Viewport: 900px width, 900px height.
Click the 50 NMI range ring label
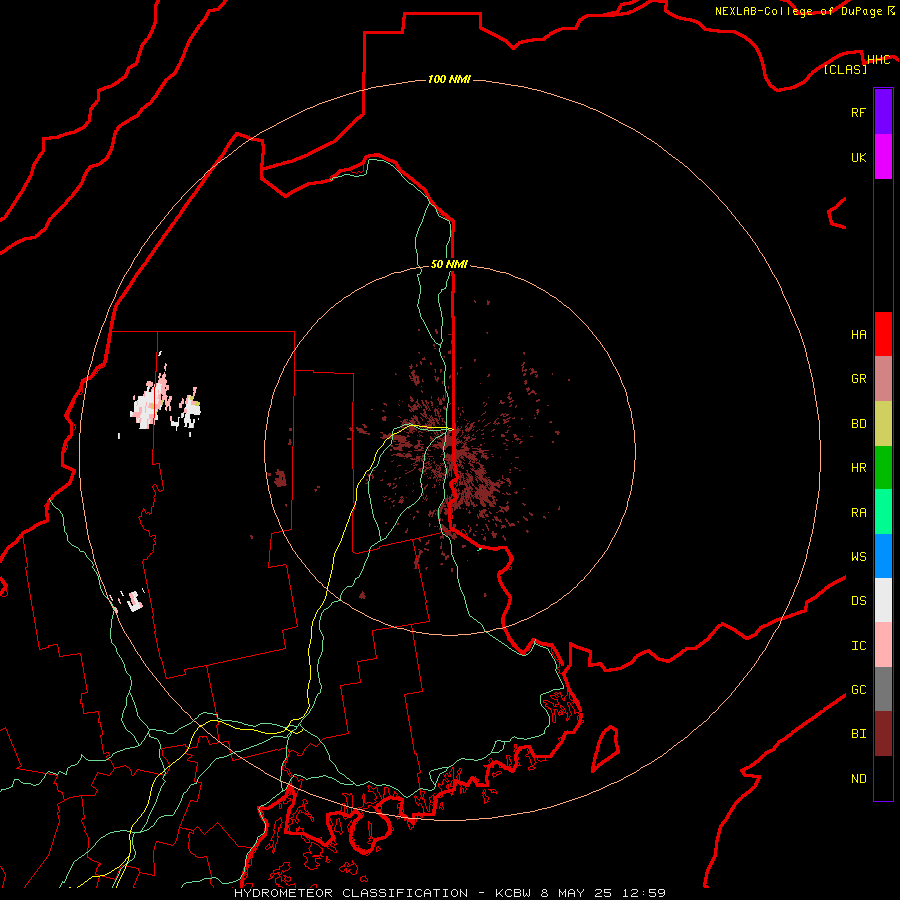449,264
